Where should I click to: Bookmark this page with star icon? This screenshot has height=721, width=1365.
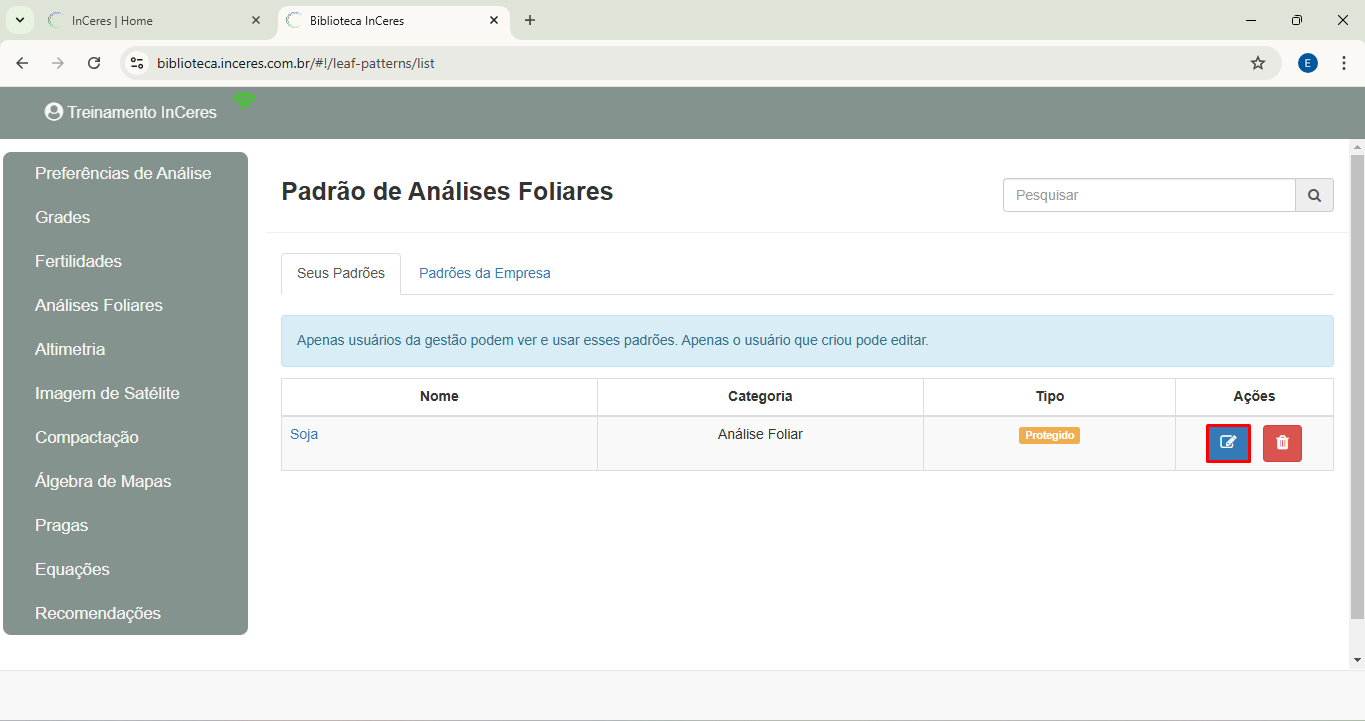tap(1258, 63)
